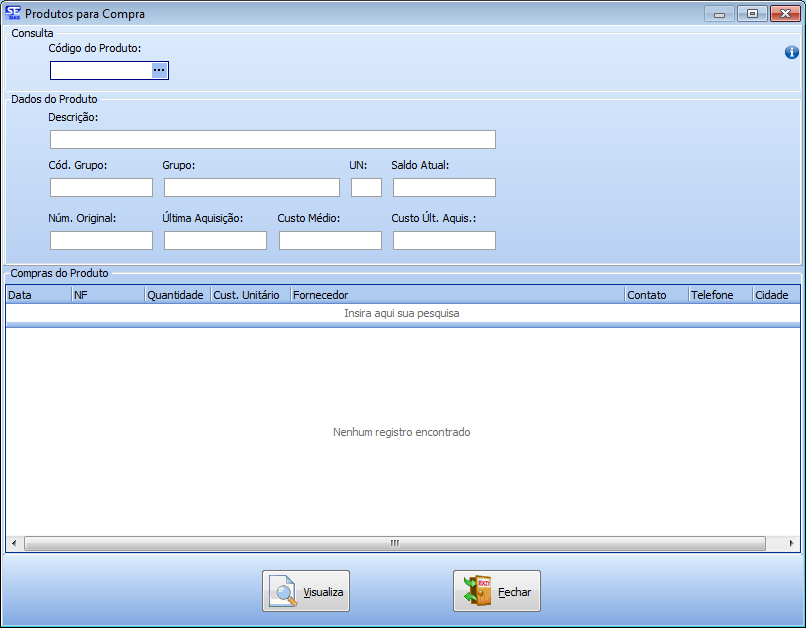Viewport: 806px width, 628px height.
Task: Click the Quantidade column header
Action: pyautogui.click(x=176, y=295)
